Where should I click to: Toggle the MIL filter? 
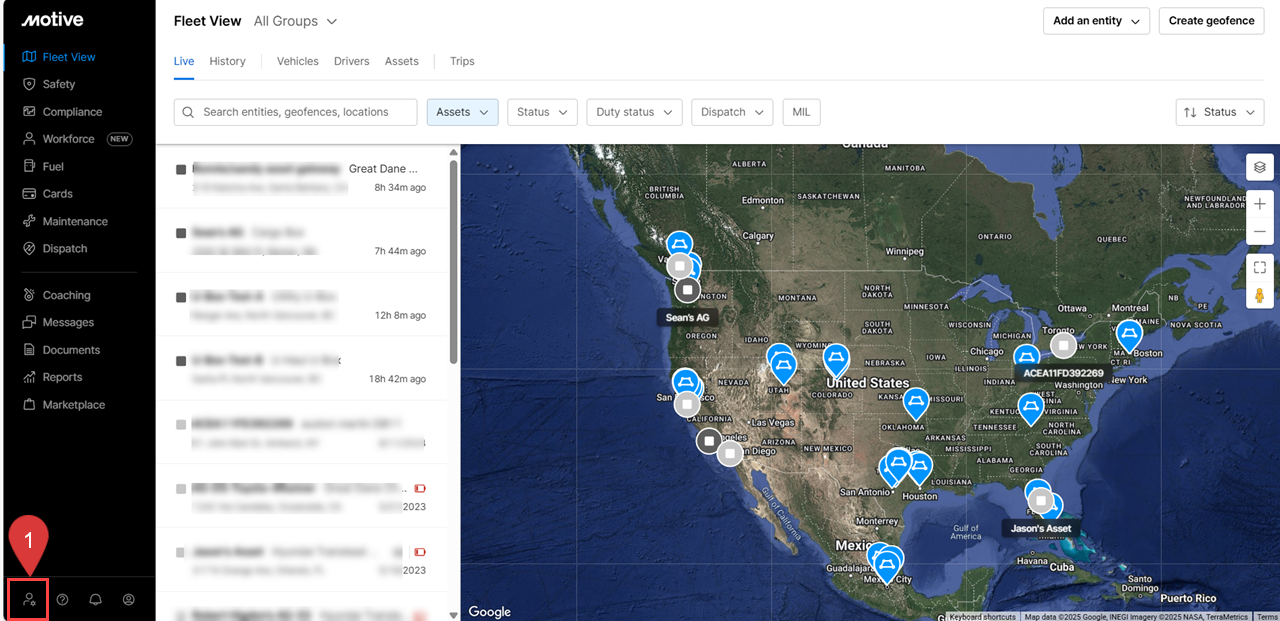tap(801, 112)
